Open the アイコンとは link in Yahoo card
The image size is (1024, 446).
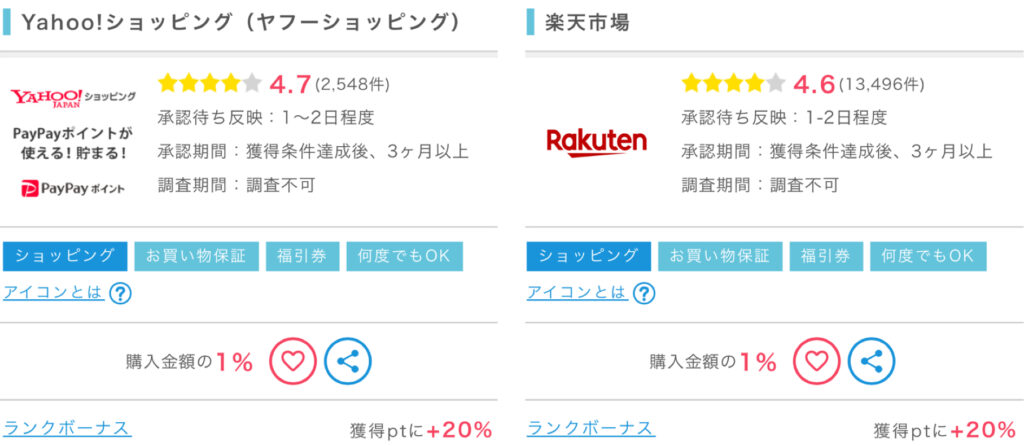54,293
